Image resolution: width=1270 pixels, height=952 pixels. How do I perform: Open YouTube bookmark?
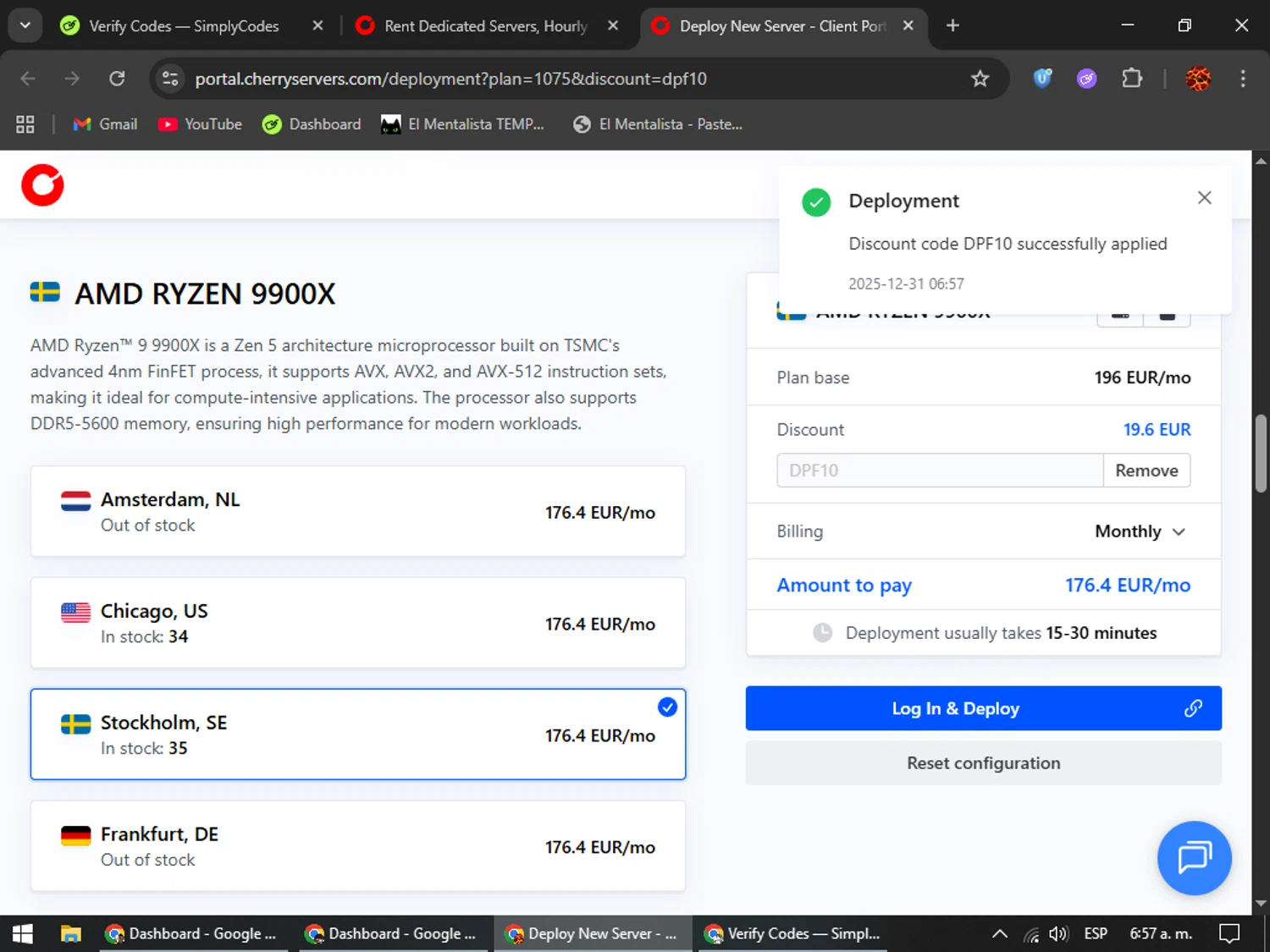200,124
